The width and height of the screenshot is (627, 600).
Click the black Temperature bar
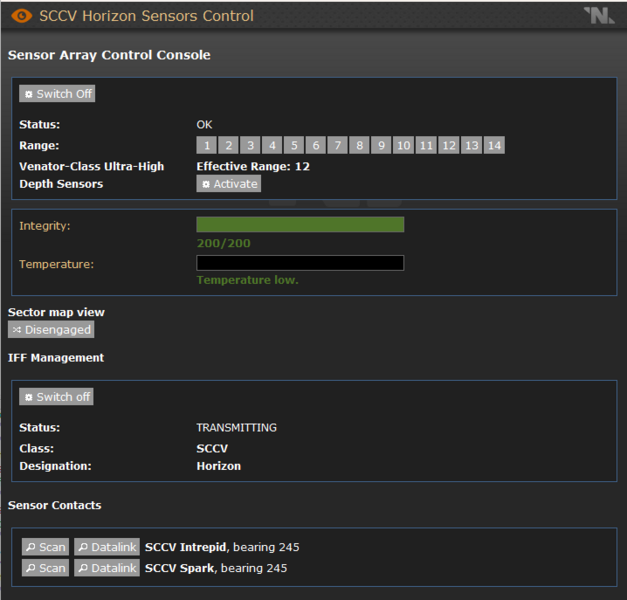300,263
